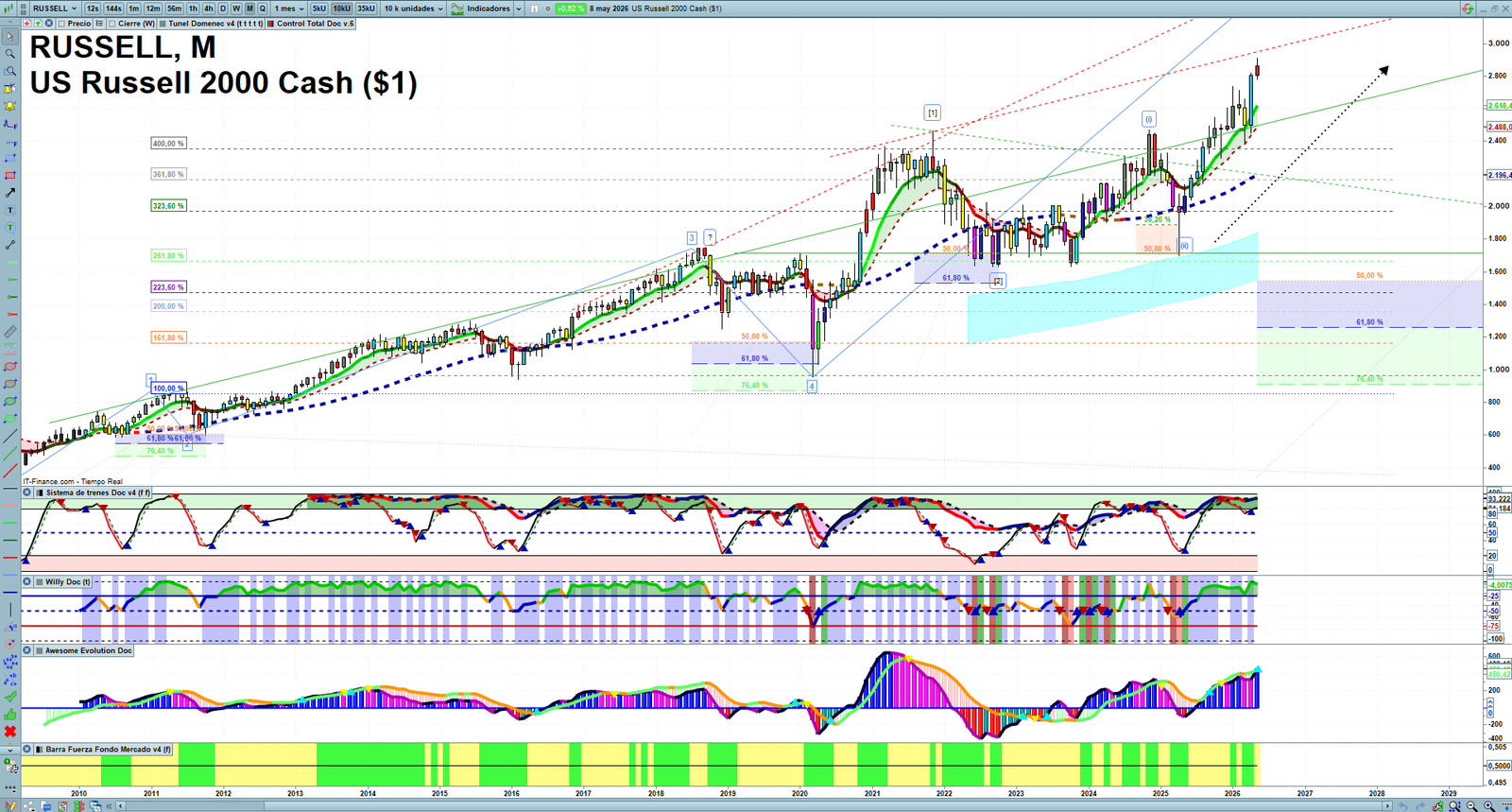Image resolution: width=1512 pixels, height=812 pixels.
Task: Toggle Tunel Domenec v4 indicator visibility
Action: 163,24
